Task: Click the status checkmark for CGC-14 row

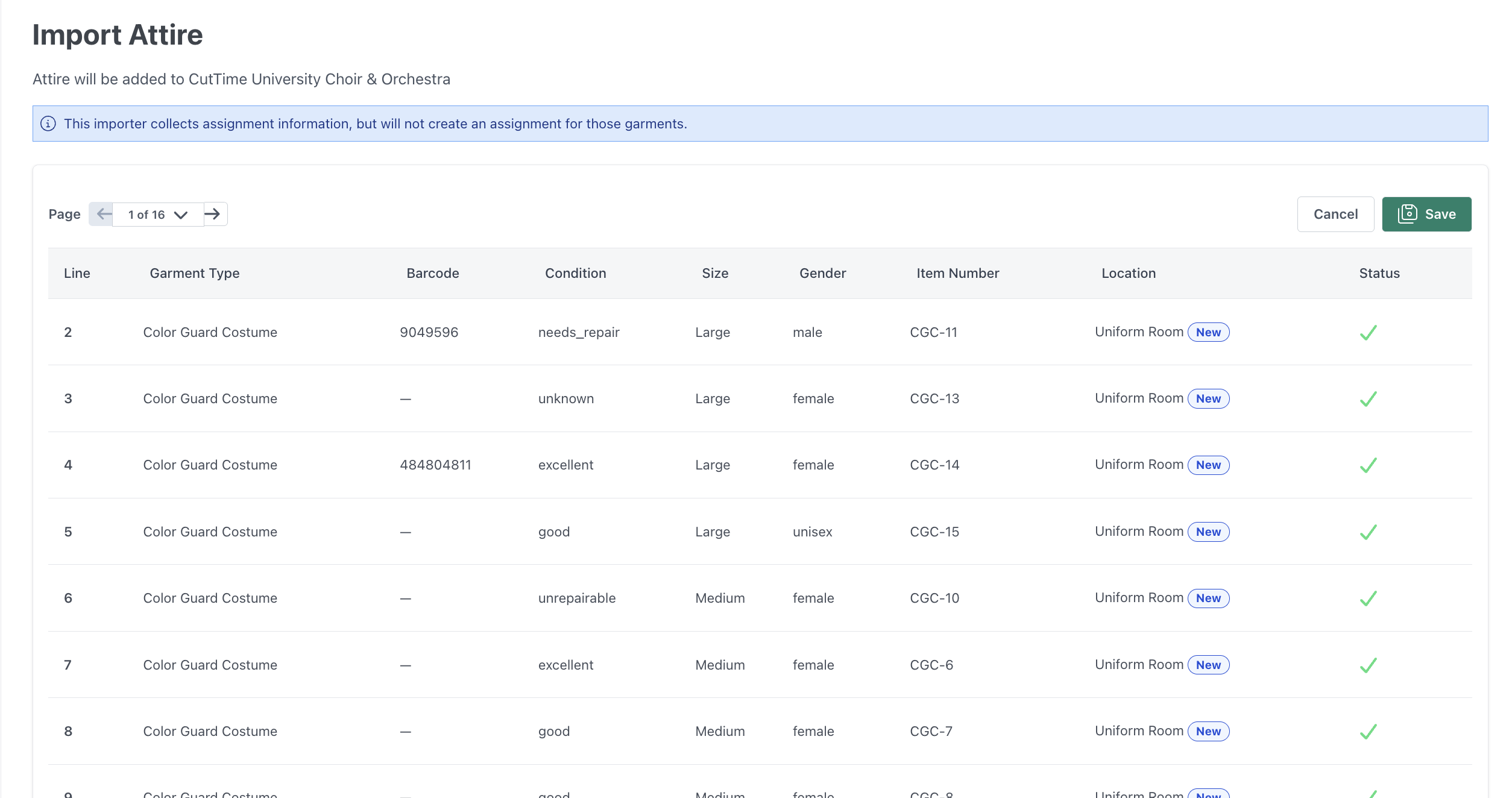Action: point(1368,465)
